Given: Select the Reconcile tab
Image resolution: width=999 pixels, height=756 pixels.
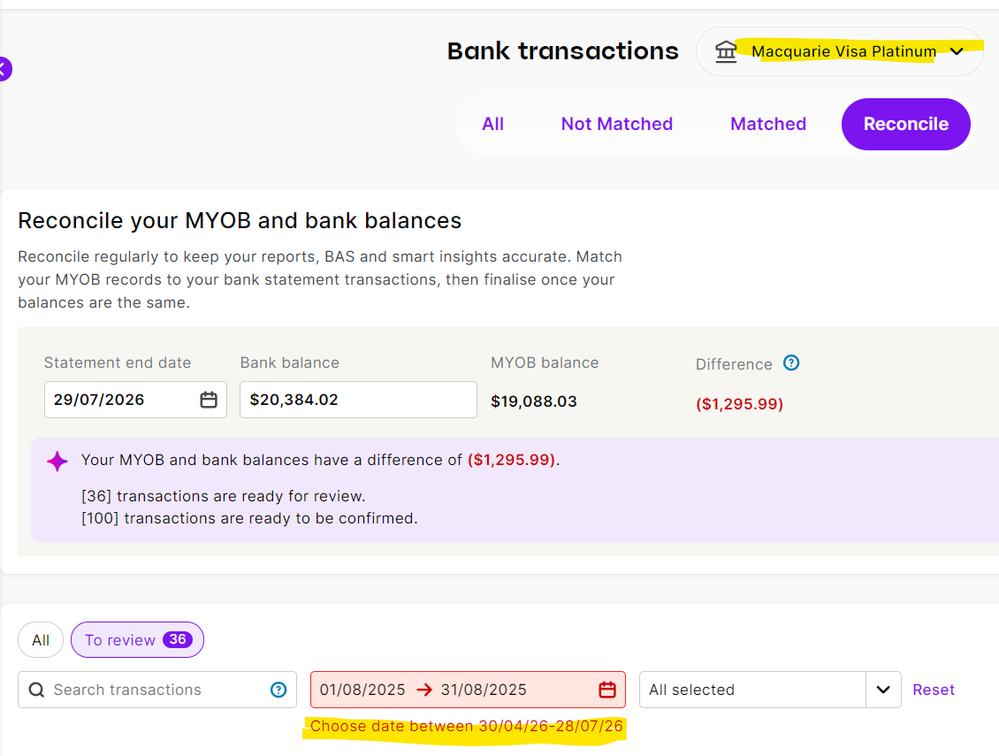Looking at the screenshot, I should (x=905, y=124).
